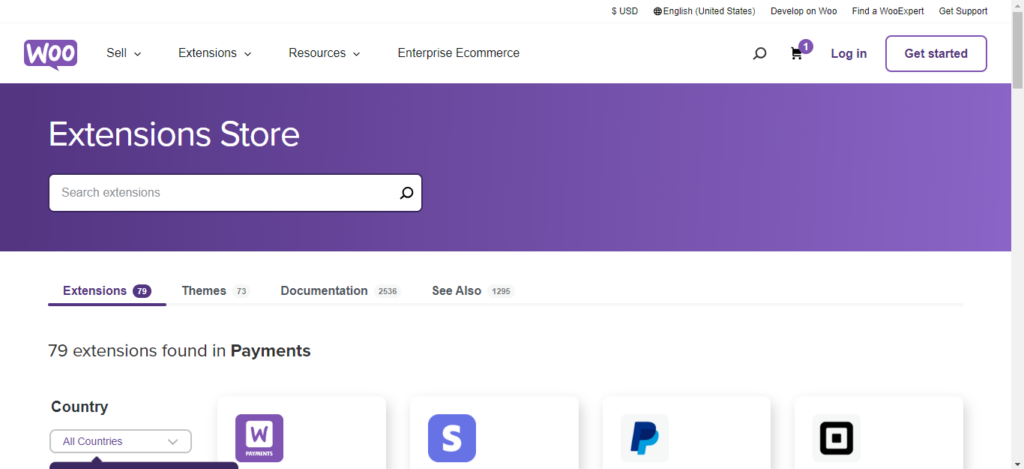Click the Get started button
The width and height of the screenshot is (1024, 469).
(x=936, y=54)
